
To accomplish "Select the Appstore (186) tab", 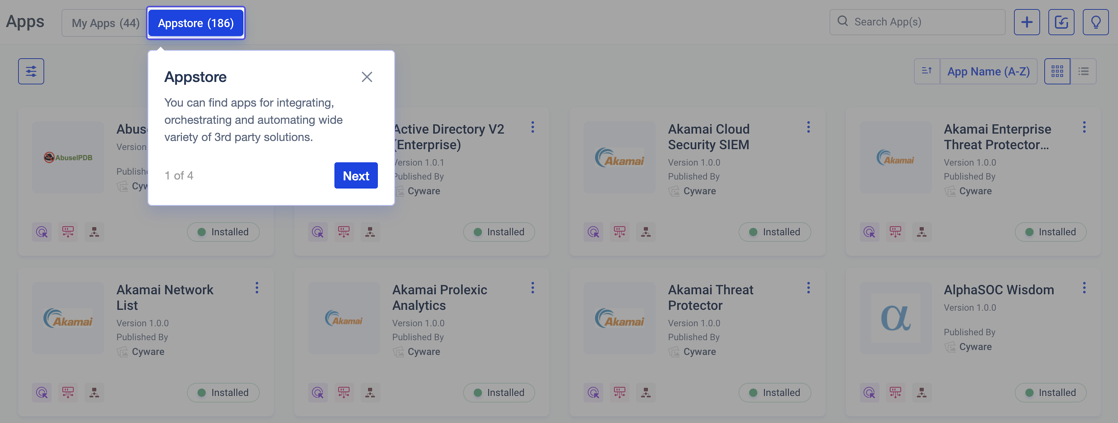I will click(196, 23).
